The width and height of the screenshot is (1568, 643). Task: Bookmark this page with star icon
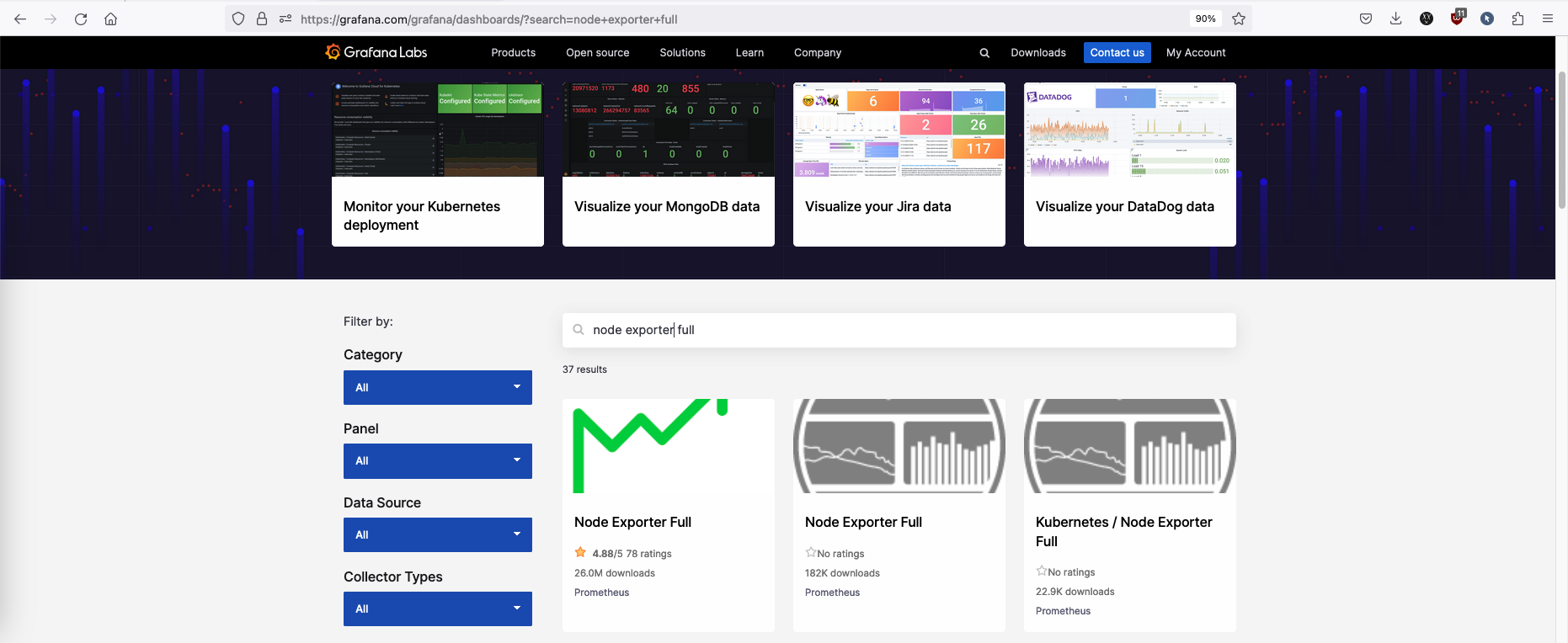(x=1238, y=19)
